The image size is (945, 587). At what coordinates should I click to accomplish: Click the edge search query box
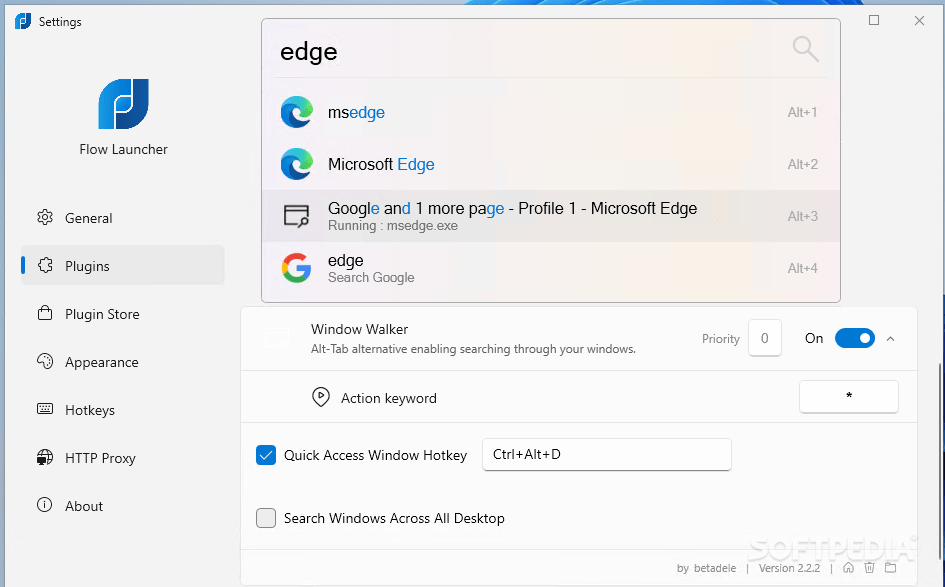[530, 51]
